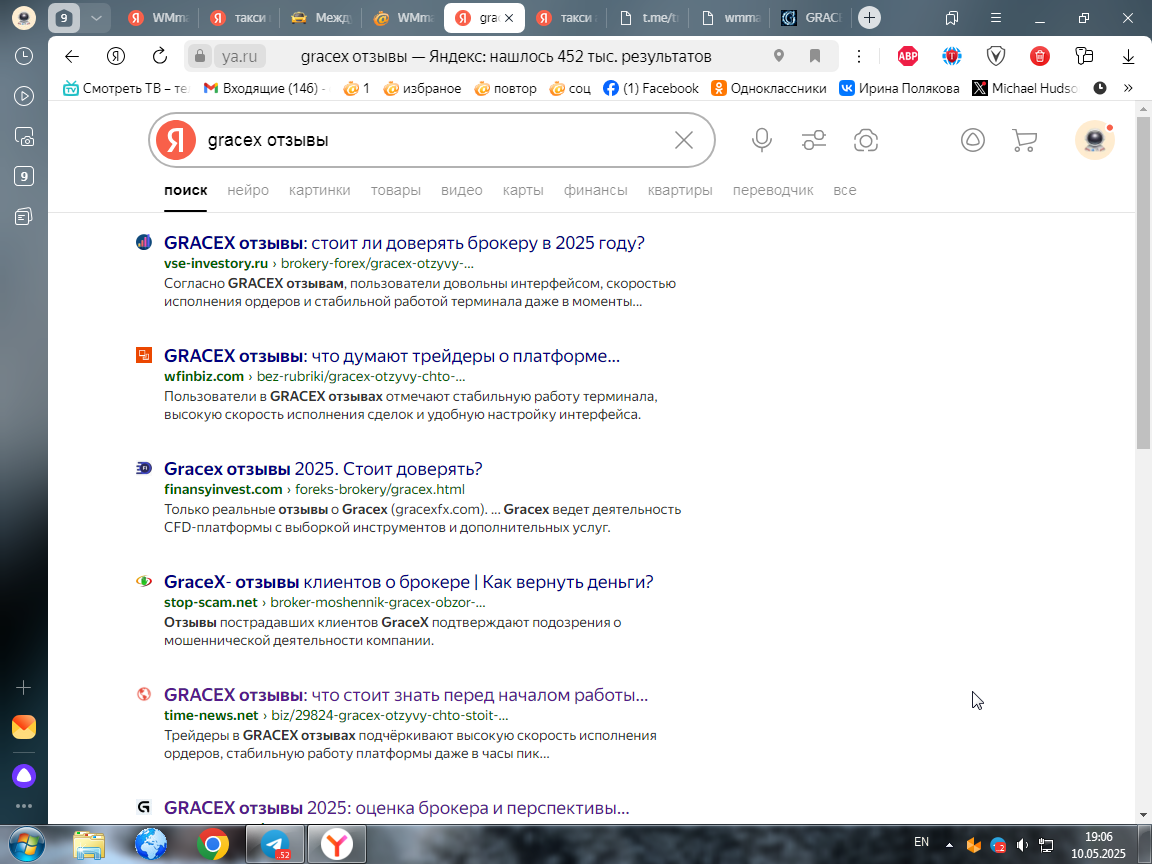Click the screenshot camera icon in sidebar
The image size is (1152, 864).
pyautogui.click(x=24, y=137)
